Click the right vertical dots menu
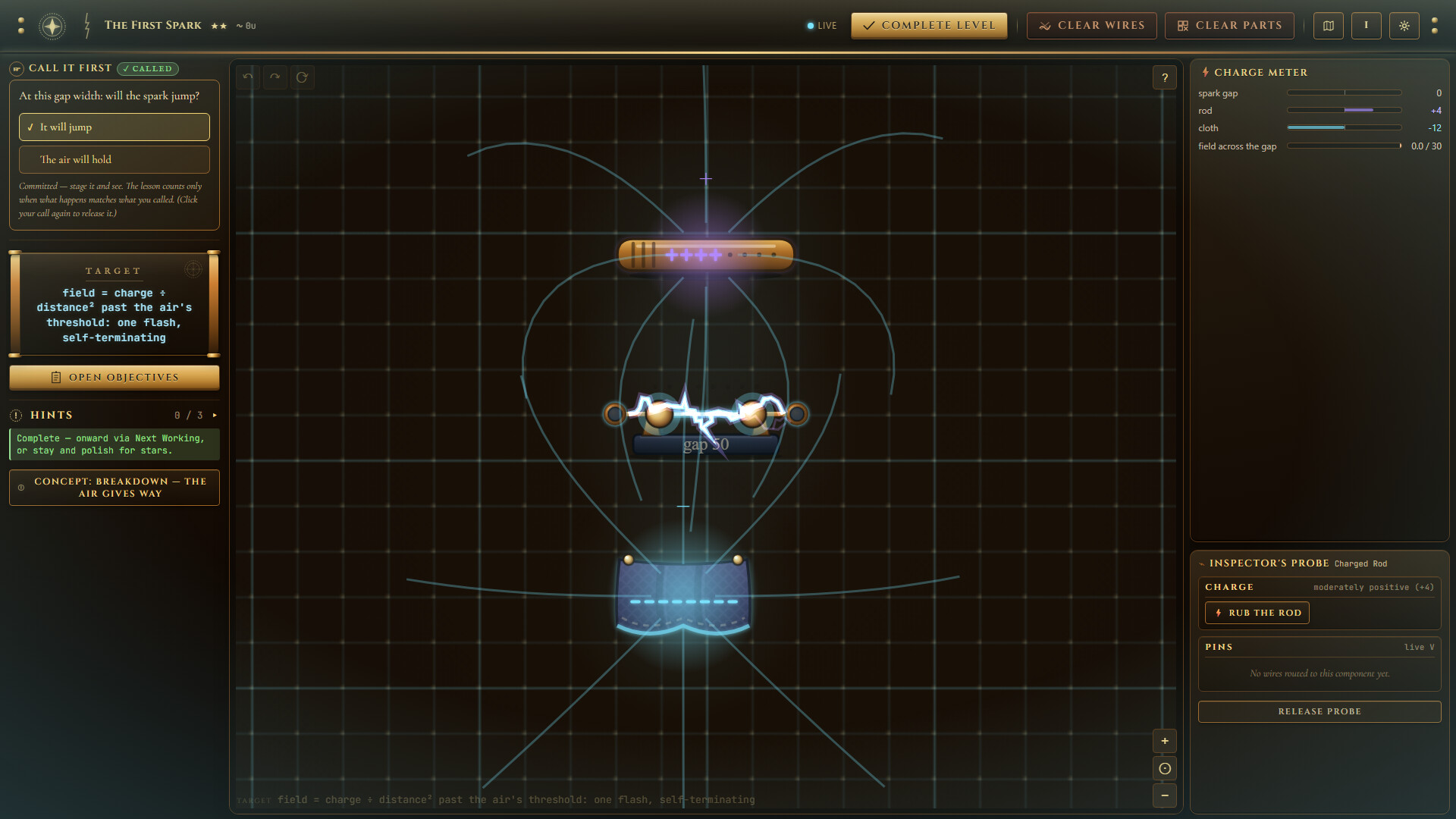The width and height of the screenshot is (1456, 819). coord(1435,26)
